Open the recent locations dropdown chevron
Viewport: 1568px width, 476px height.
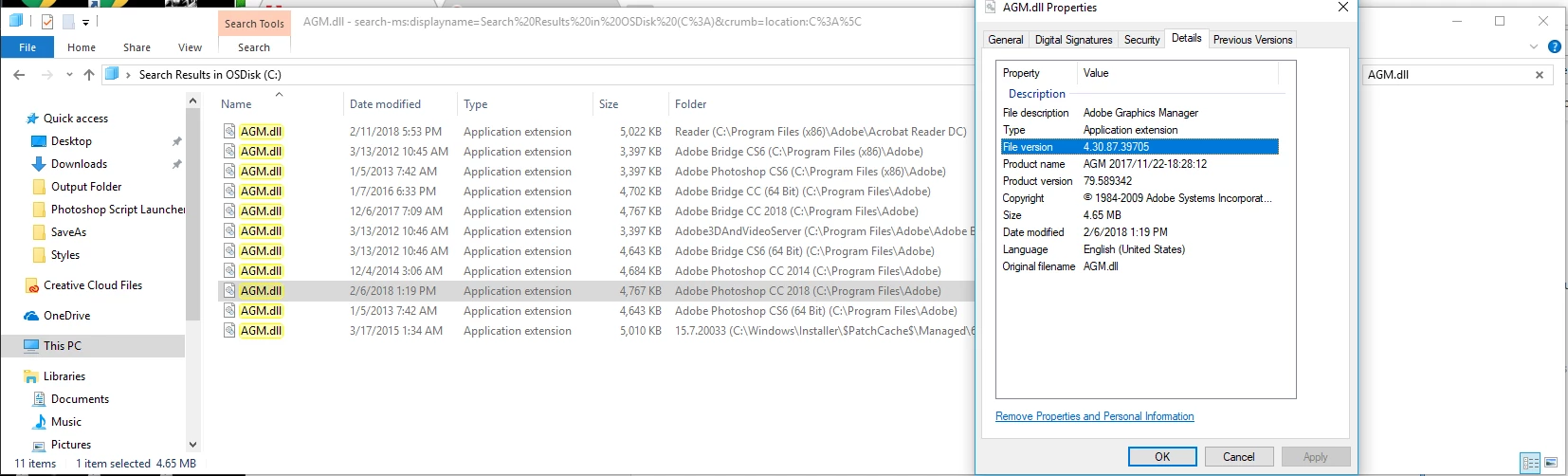point(69,75)
